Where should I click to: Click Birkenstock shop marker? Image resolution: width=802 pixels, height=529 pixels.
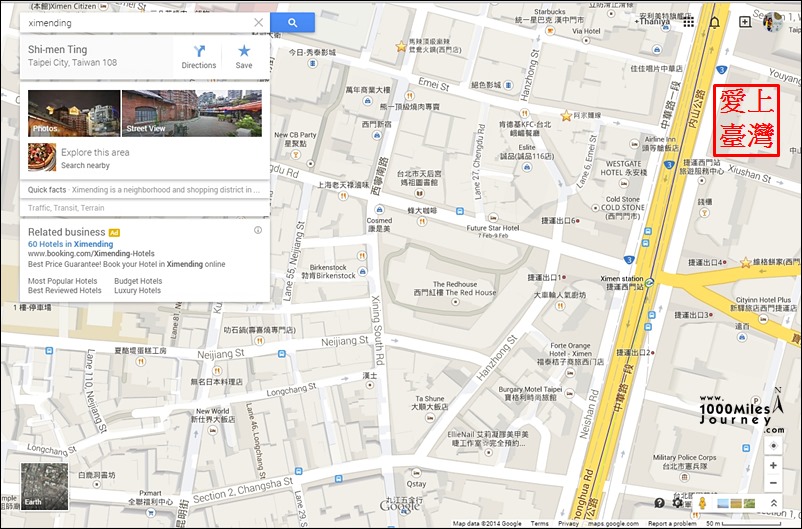pos(362,271)
